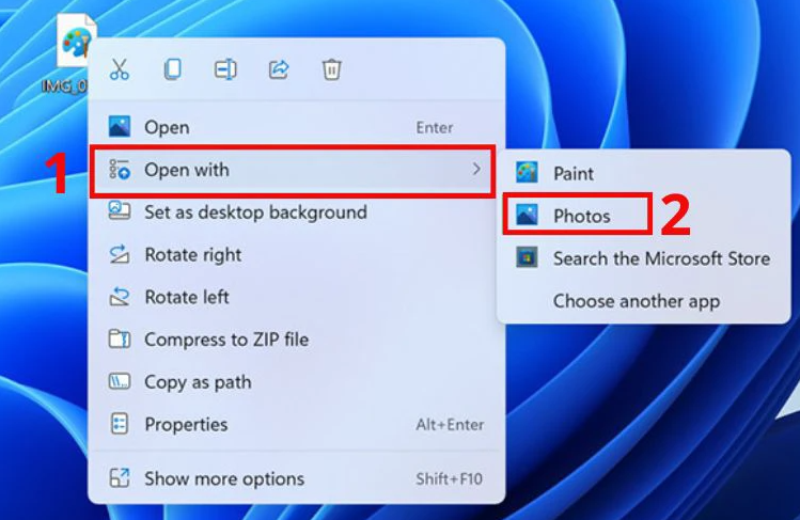
Task: Click the Share icon in the context menu
Action: pyautogui.click(x=279, y=69)
